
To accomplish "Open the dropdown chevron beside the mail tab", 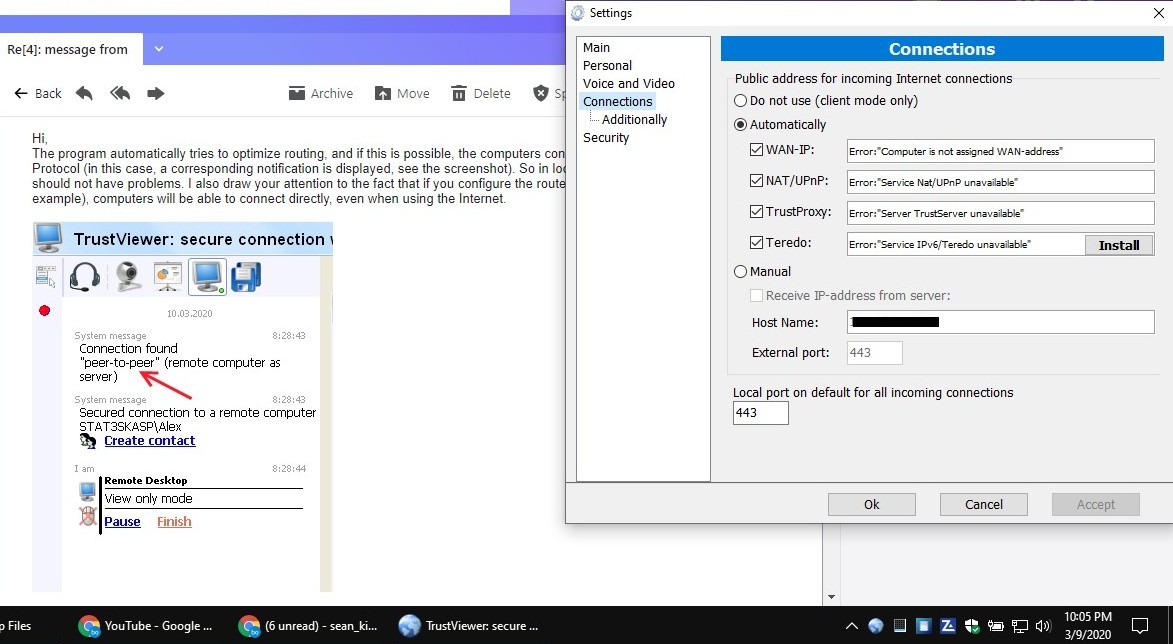I will pos(159,49).
